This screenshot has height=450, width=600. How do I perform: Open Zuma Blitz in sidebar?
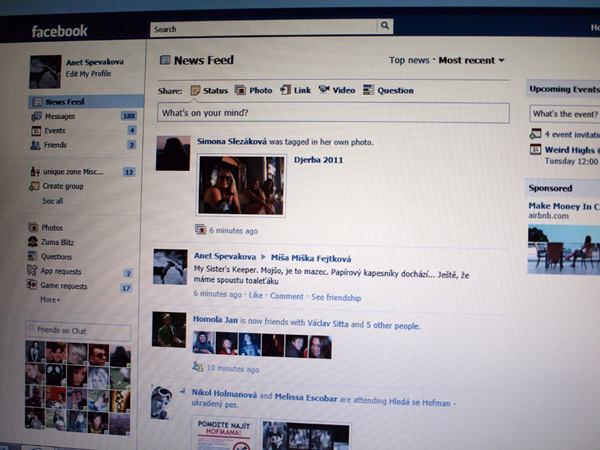[57, 242]
